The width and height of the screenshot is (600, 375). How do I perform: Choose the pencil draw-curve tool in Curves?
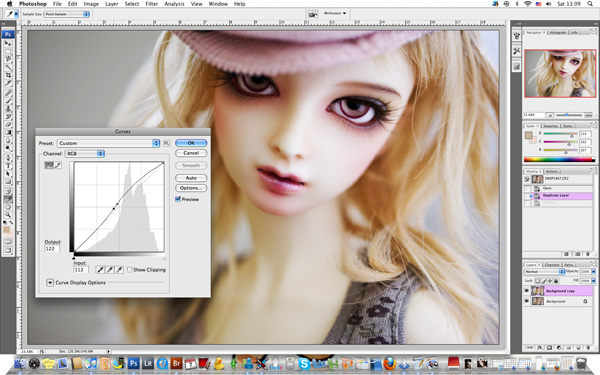point(58,165)
